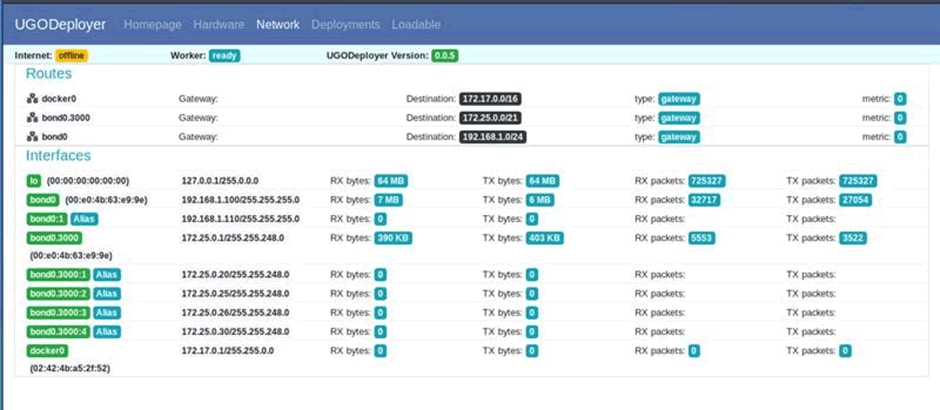Click the bond0:1 interface badge

pyautogui.click(x=47, y=219)
